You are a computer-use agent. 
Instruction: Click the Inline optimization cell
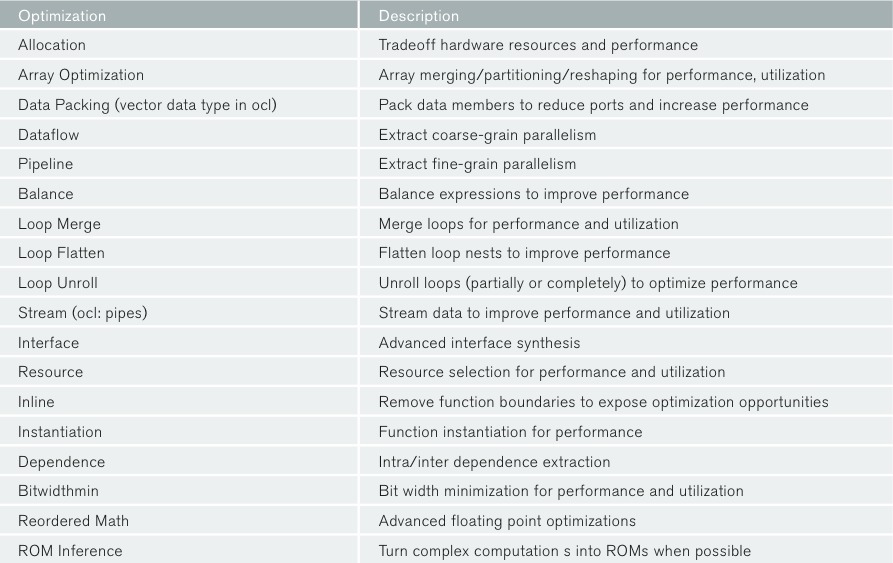(36, 402)
